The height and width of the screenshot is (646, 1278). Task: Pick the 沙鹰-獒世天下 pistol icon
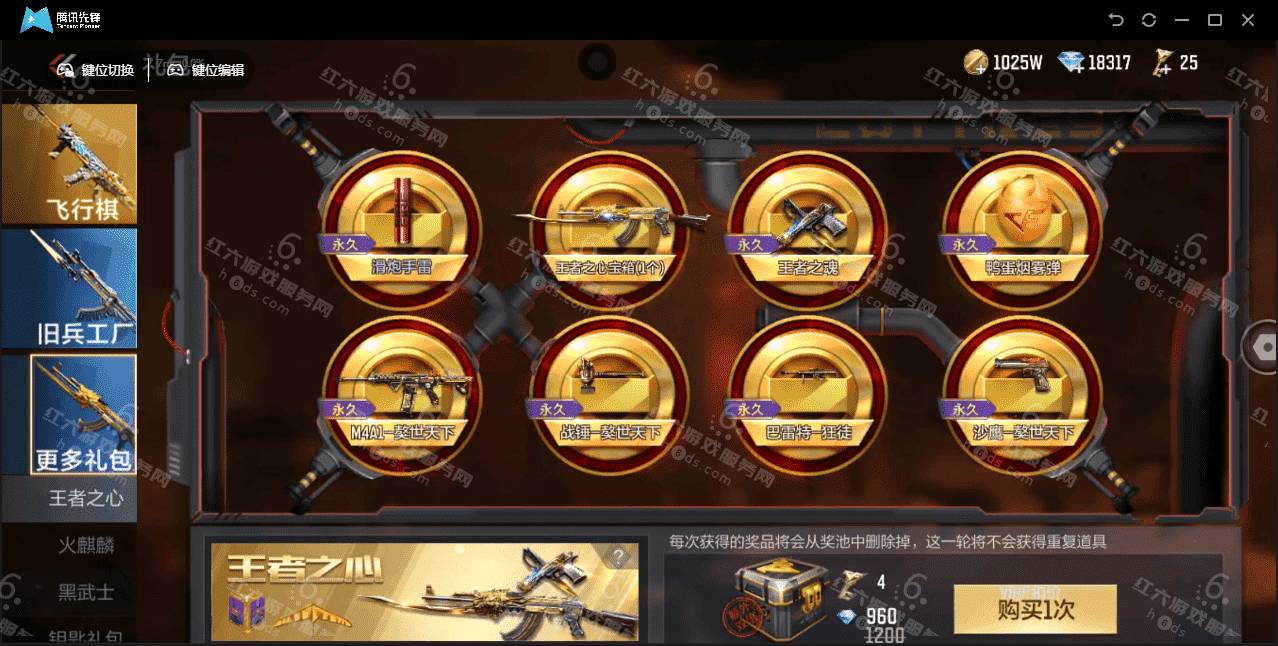1022,395
